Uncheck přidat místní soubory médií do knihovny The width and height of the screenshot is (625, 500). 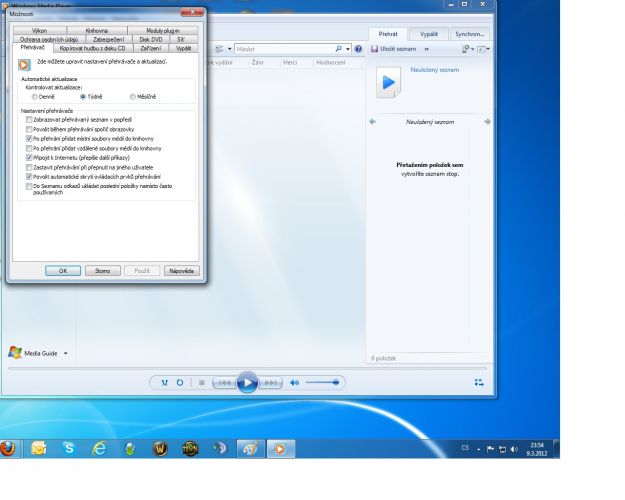(x=29, y=139)
